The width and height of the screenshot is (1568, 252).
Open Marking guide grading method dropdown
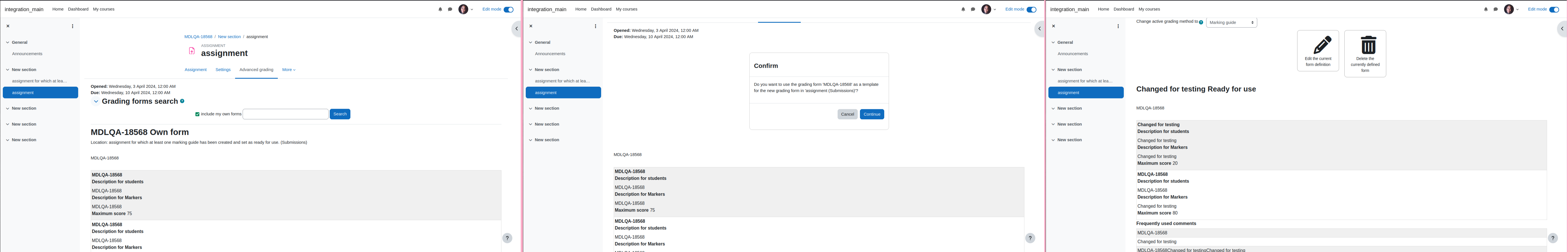point(1231,23)
